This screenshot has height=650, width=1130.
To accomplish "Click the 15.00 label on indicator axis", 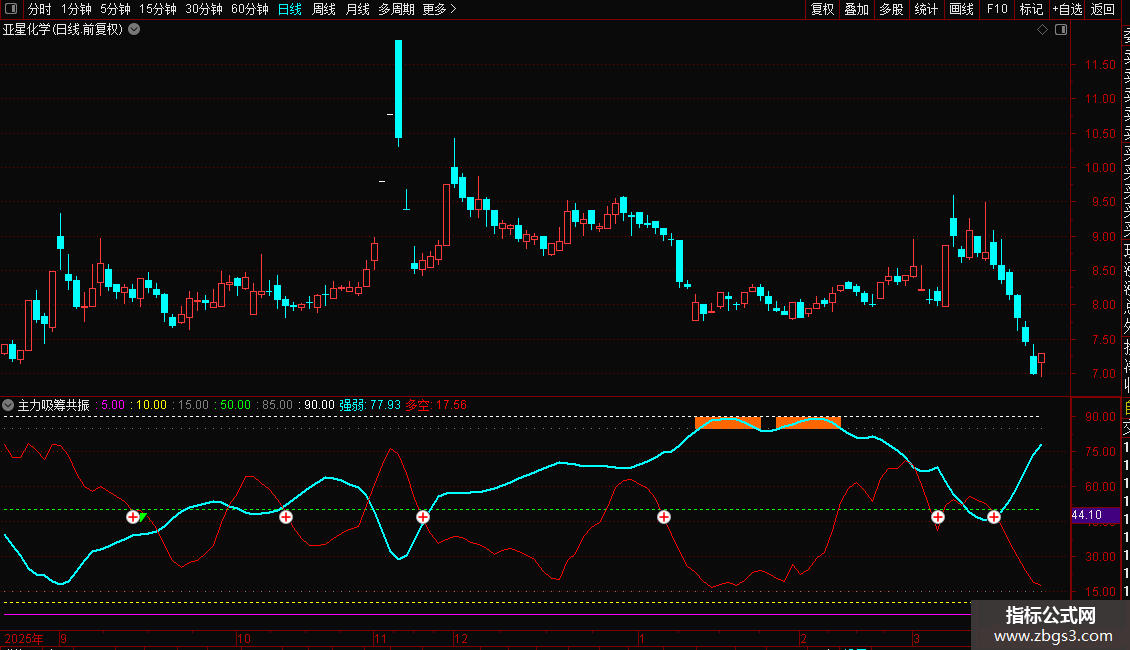I will pyautogui.click(x=1100, y=592).
